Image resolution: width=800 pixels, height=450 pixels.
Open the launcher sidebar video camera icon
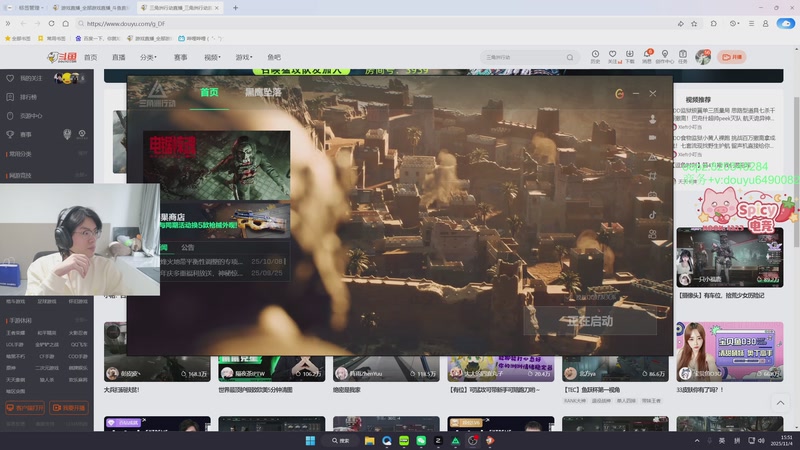pyautogui.click(x=653, y=138)
